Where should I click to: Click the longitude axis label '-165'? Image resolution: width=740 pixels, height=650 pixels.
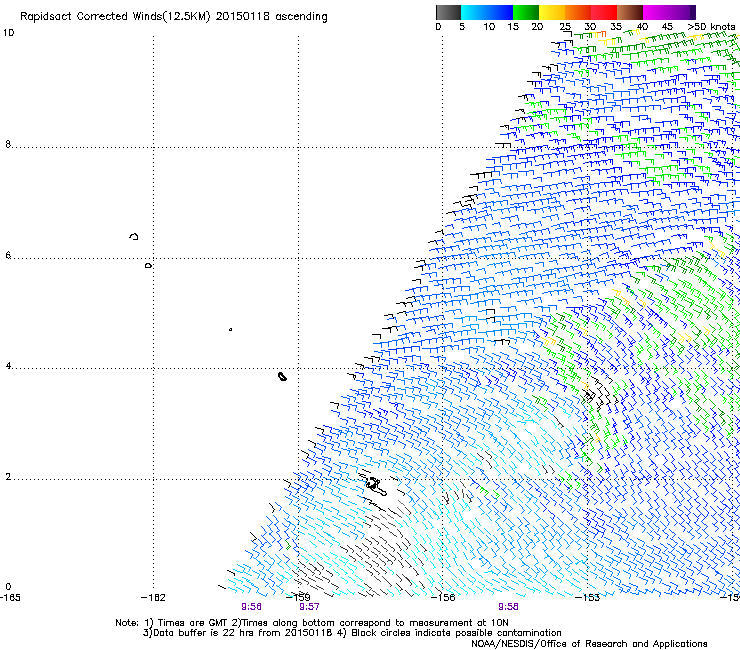(x=10, y=598)
